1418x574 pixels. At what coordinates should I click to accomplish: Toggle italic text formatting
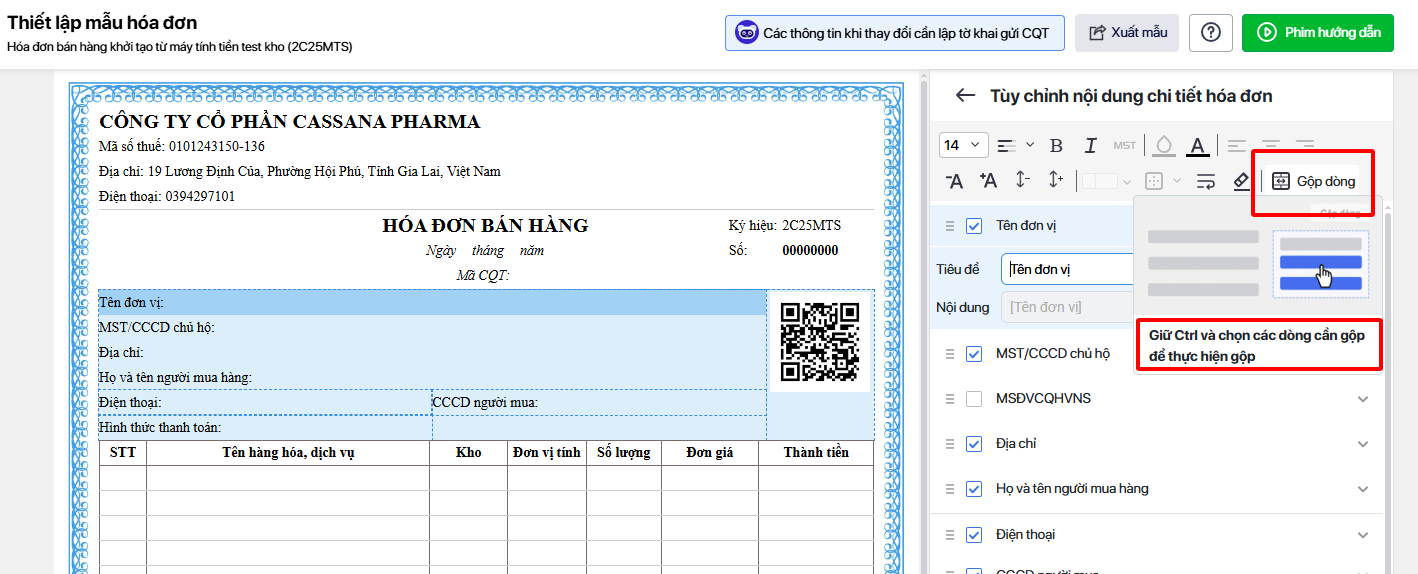(x=1090, y=146)
